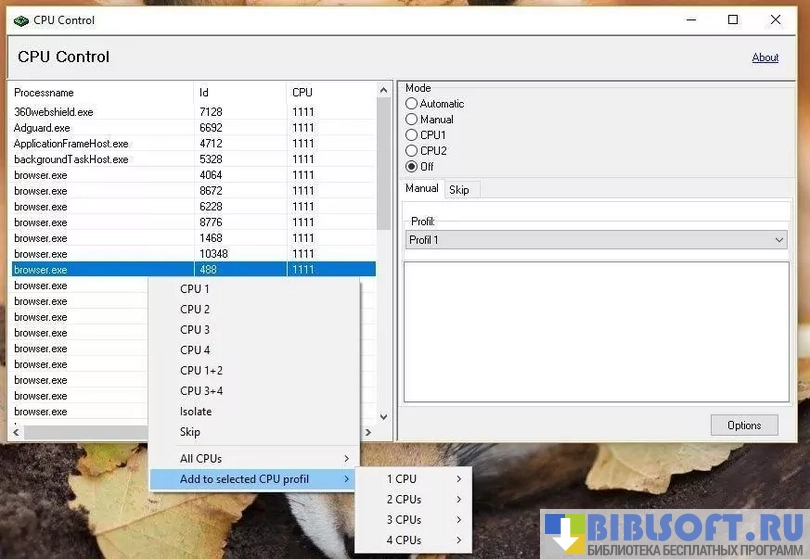Image resolution: width=810 pixels, height=559 pixels.
Task: Choose the CPU2 mode radio button
Action: click(x=412, y=151)
